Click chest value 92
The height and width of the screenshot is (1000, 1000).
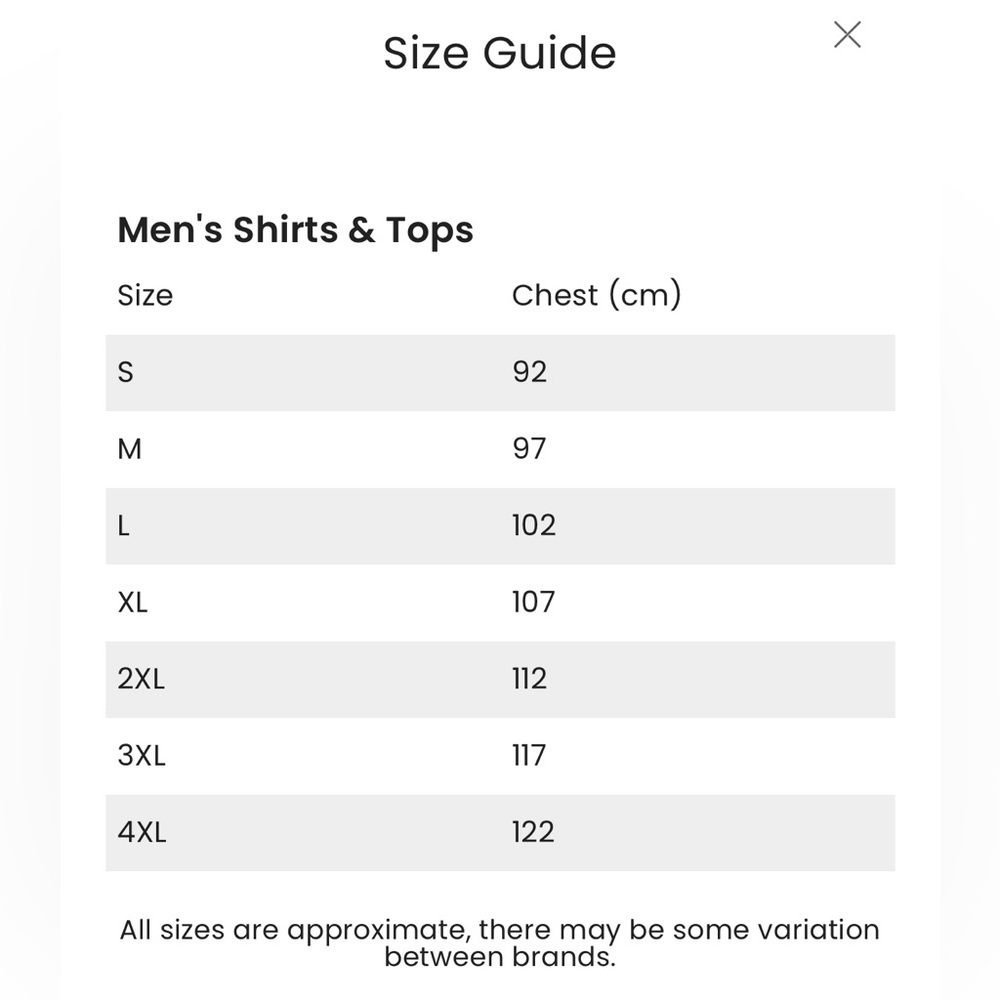529,372
